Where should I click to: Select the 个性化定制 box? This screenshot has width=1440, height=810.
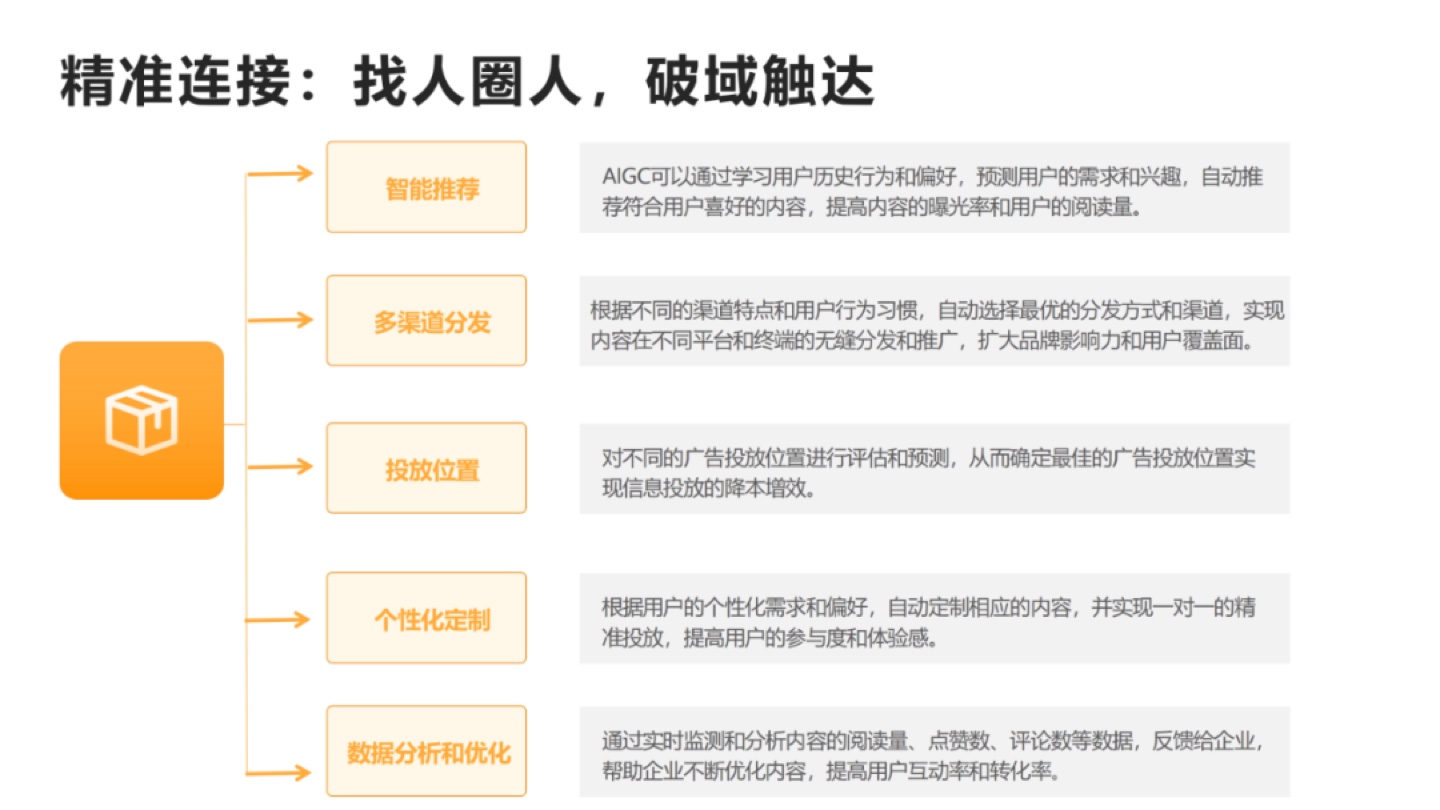(x=426, y=618)
